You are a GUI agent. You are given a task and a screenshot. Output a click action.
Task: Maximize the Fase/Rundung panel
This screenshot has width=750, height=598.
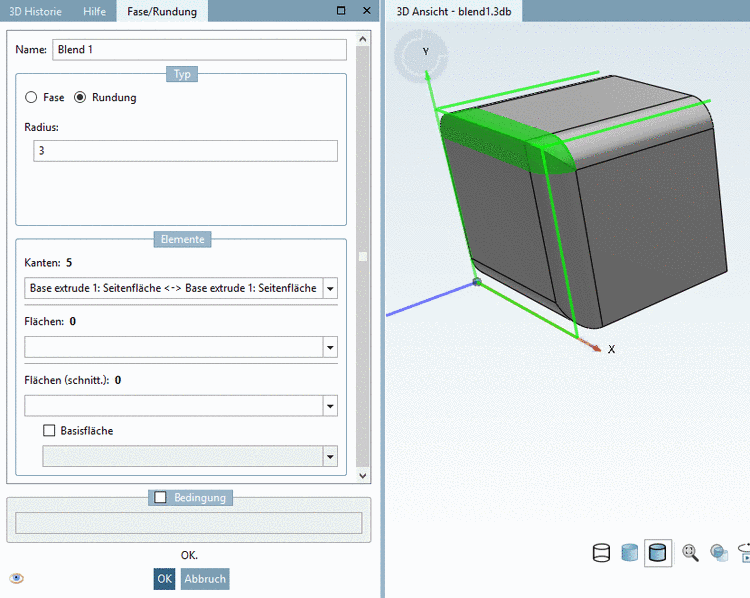click(x=341, y=11)
